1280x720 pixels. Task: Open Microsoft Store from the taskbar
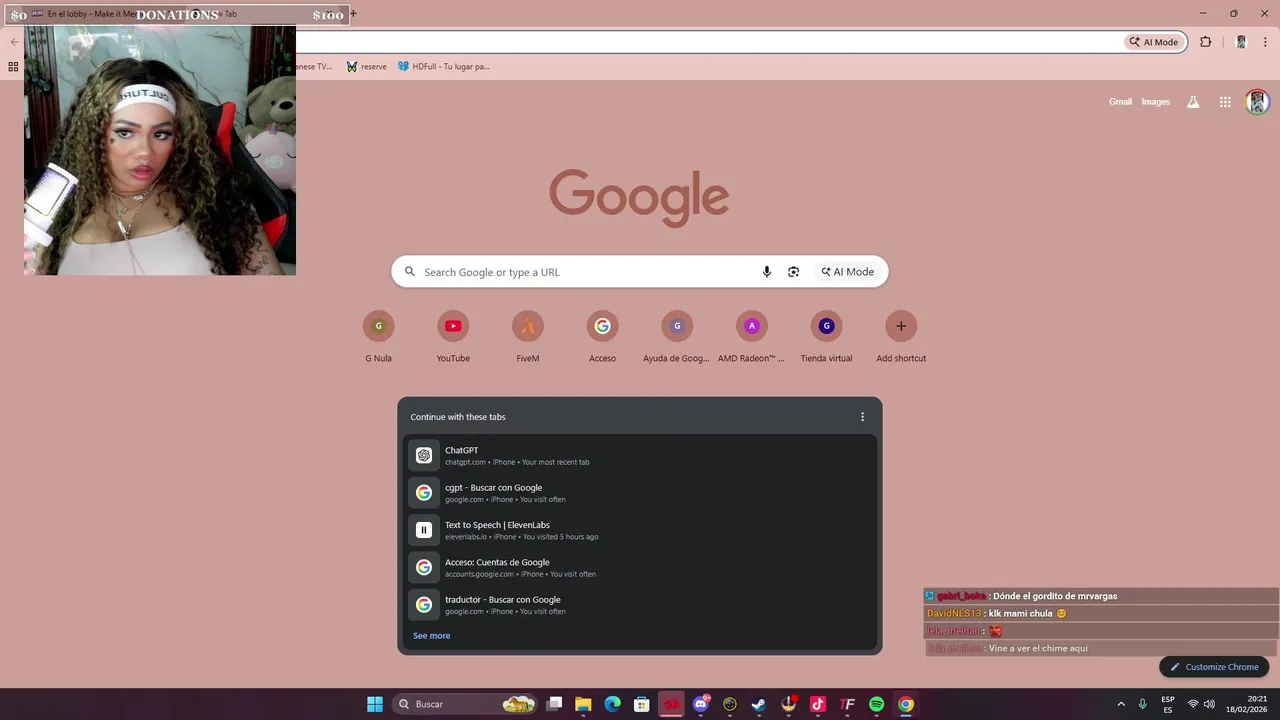click(x=642, y=704)
